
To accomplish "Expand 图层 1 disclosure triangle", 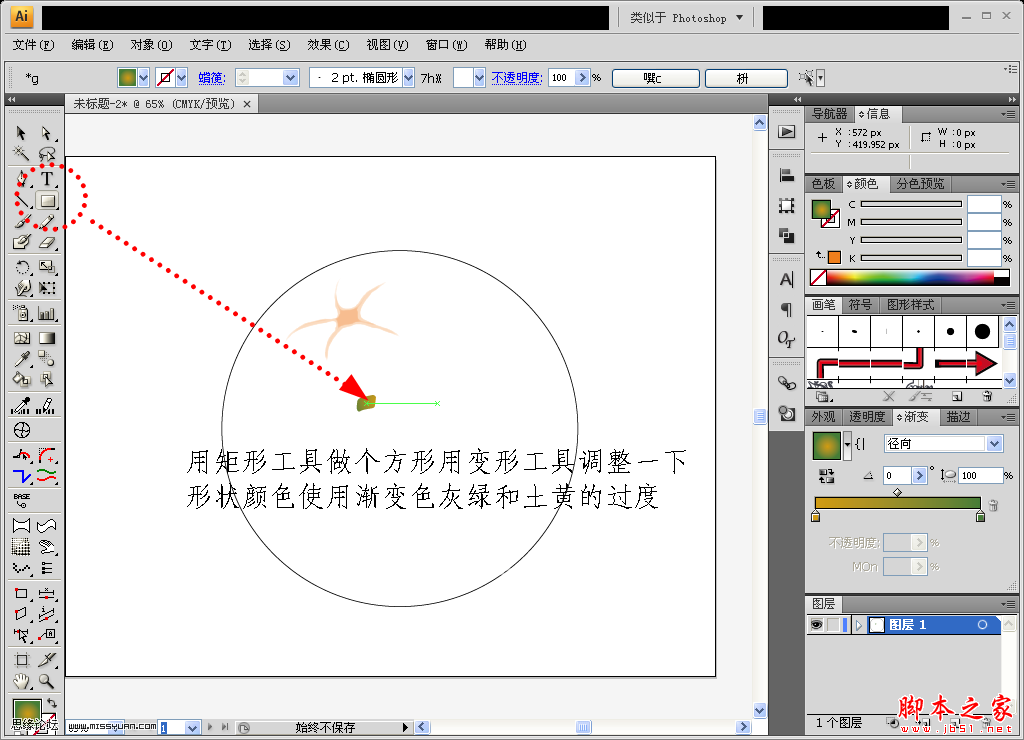I will [859, 625].
